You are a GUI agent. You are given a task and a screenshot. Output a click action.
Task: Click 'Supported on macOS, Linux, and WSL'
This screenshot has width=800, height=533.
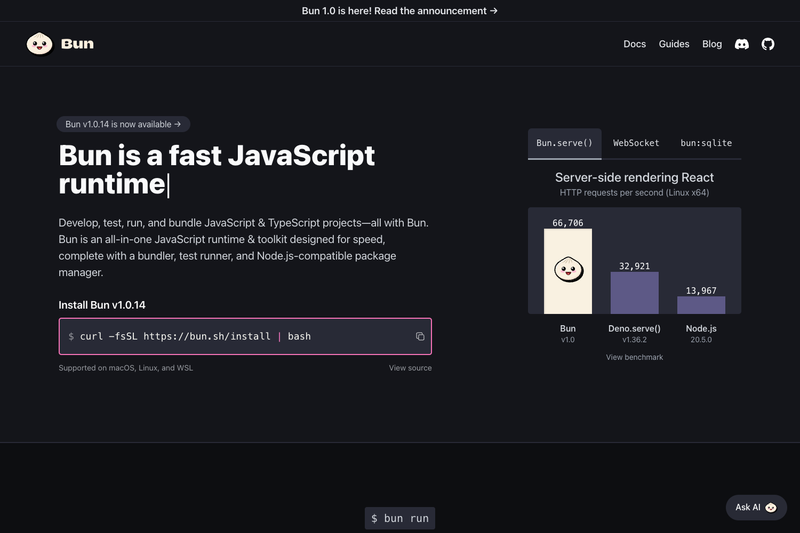click(126, 368)
